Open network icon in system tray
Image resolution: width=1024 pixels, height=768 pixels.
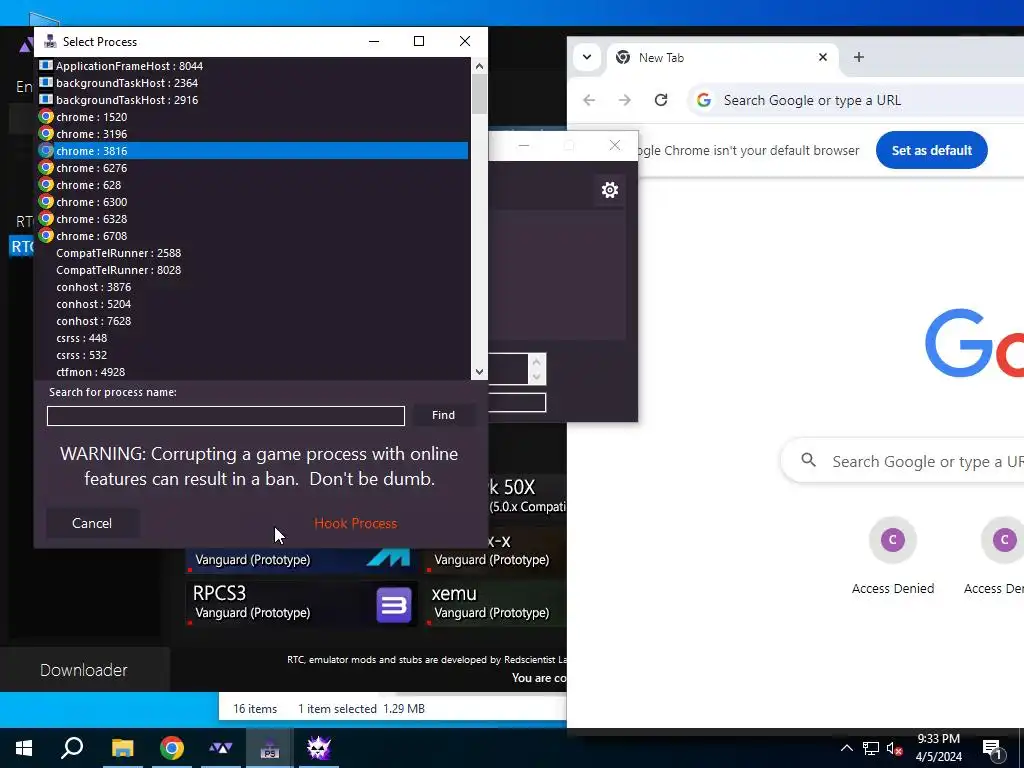[871, 748]
